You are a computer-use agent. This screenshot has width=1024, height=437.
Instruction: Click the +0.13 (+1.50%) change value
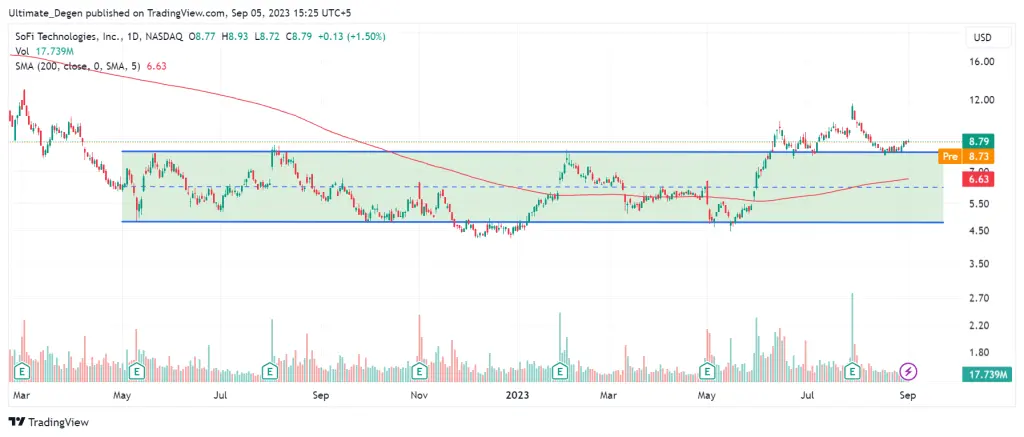[352, 37]
